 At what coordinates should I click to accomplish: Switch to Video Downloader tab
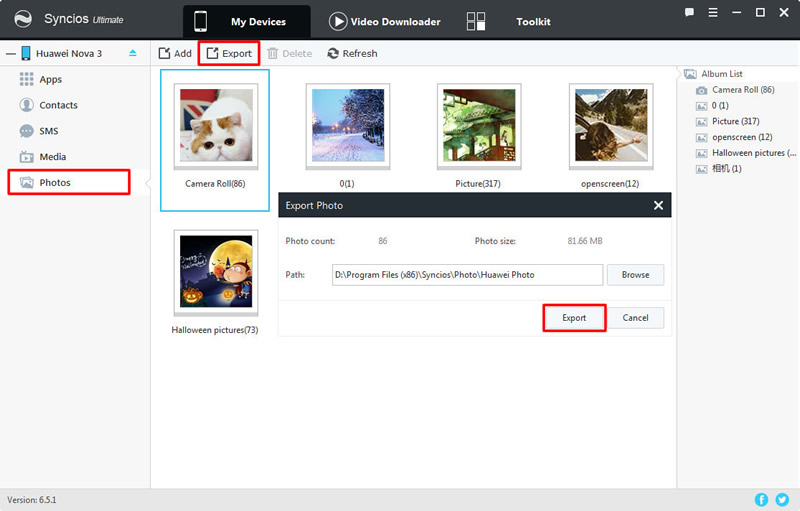[x=385, y=21]
